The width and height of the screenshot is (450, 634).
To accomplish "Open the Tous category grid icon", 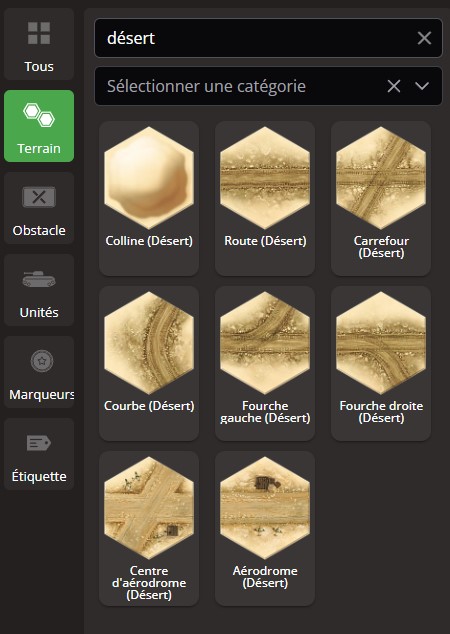I will [x=39, y=44].
